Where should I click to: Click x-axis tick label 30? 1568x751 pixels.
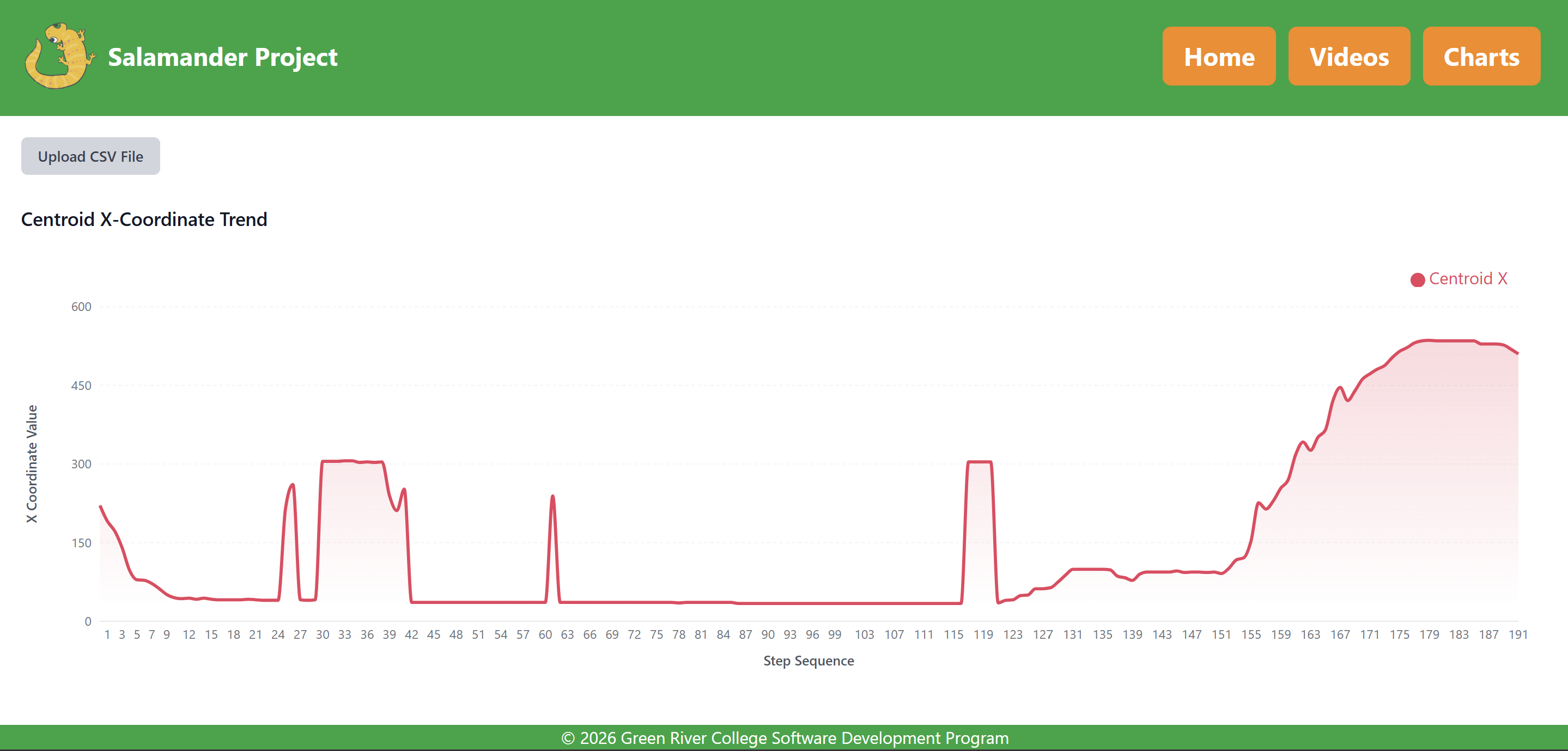(x=322, y=635)
